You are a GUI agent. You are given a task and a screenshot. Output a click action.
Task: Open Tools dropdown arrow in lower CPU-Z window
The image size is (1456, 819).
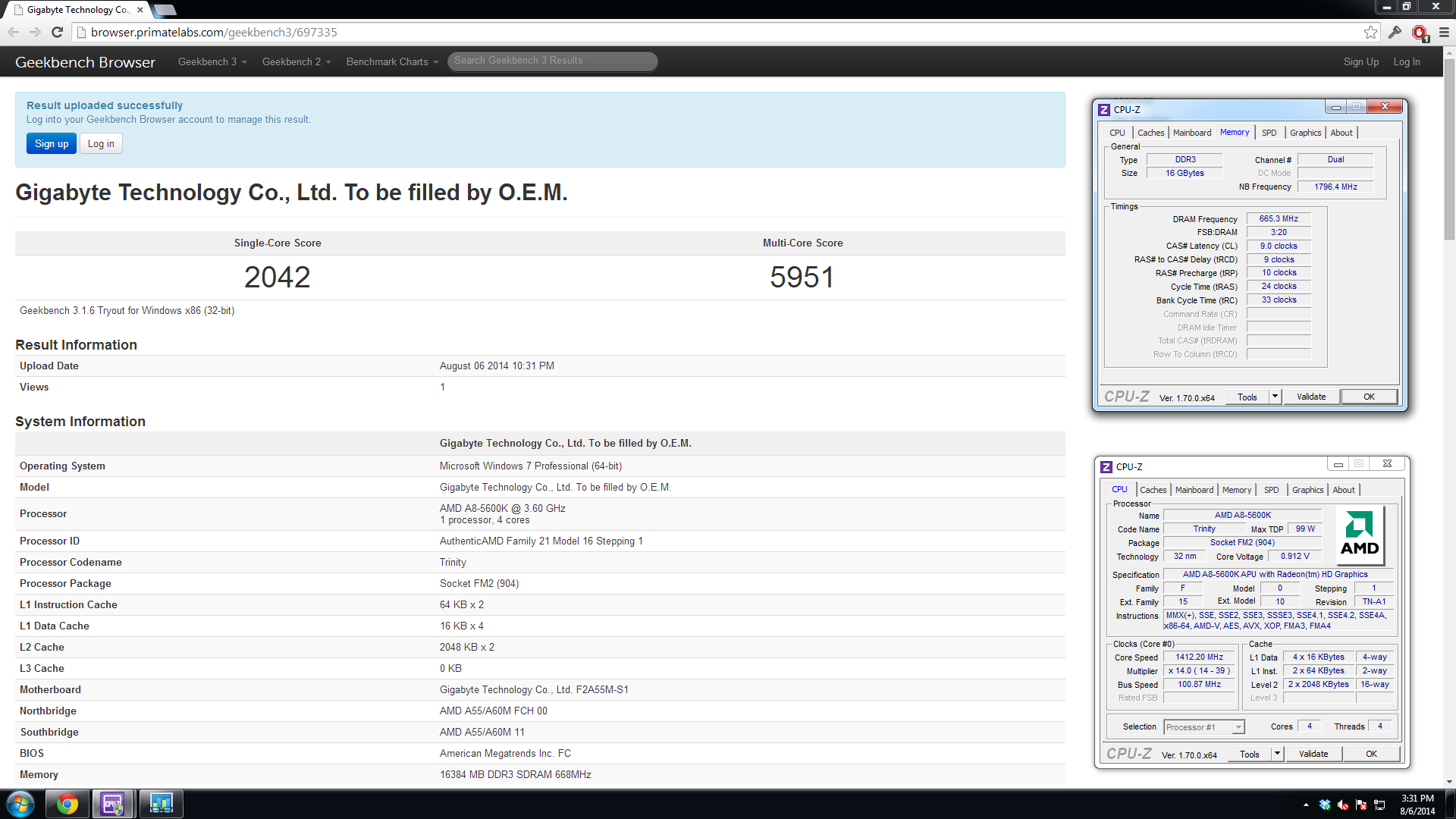[1277, 754]
